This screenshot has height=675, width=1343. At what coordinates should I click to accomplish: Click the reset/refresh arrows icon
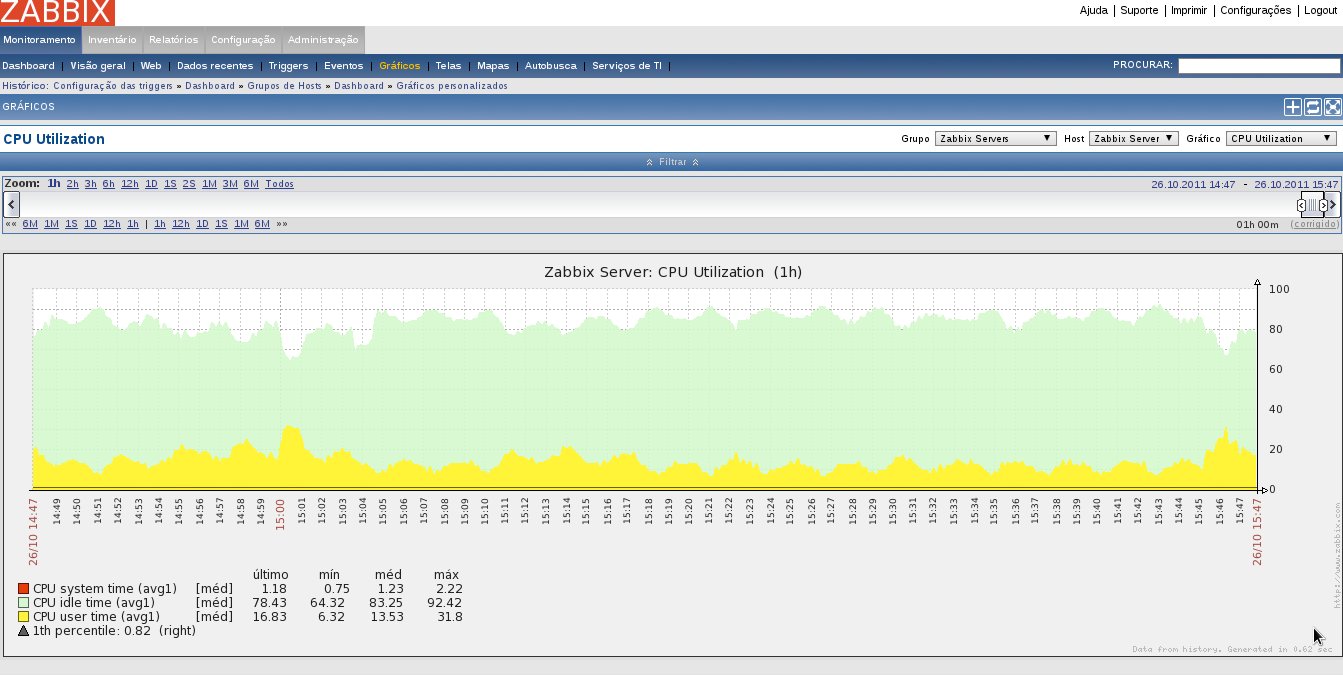(x=1313, y=107)
